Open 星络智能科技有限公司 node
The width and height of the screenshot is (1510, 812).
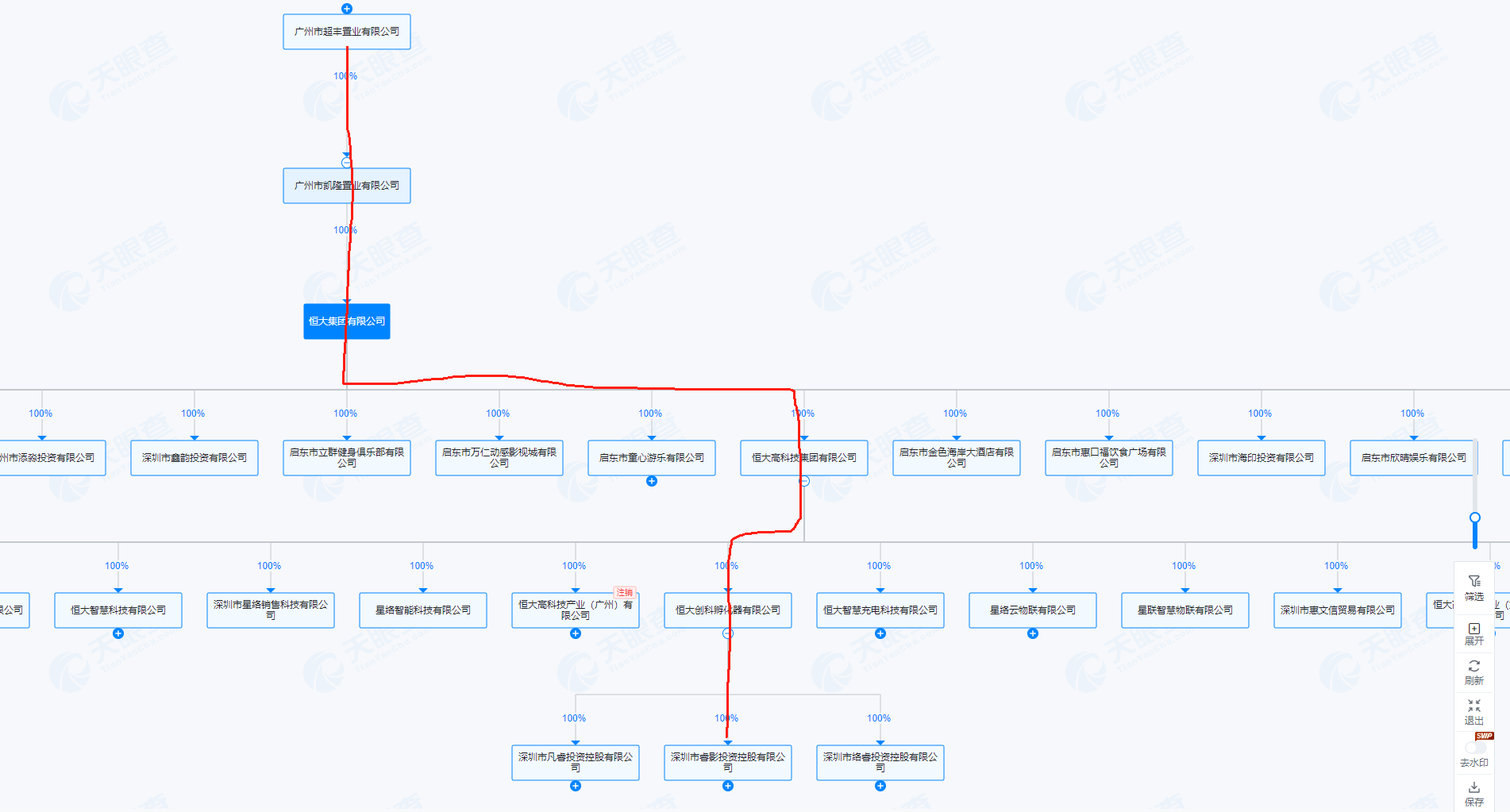coord(423,610)
